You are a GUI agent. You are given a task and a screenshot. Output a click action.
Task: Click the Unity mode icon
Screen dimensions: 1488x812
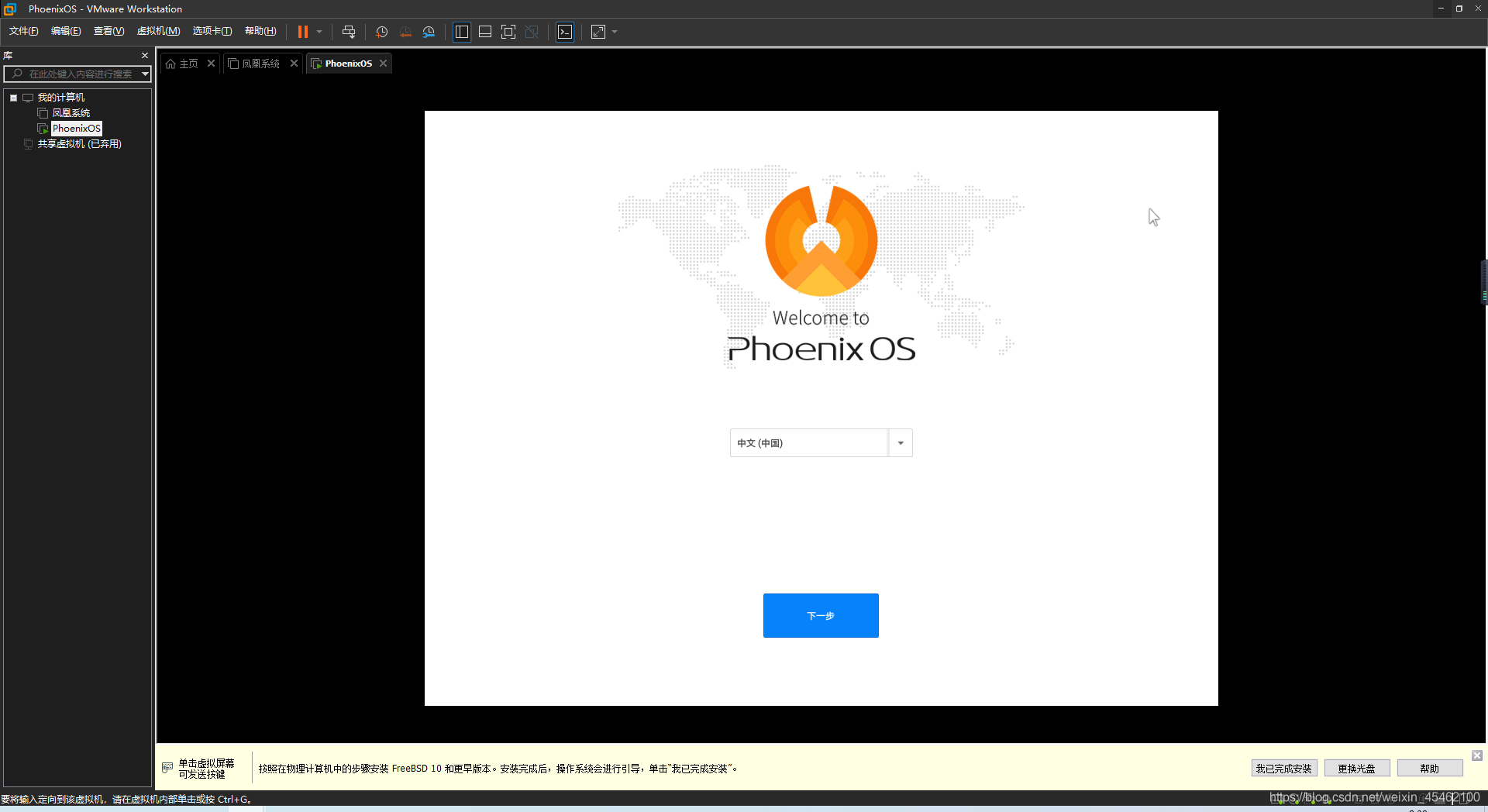pos(532,32)
